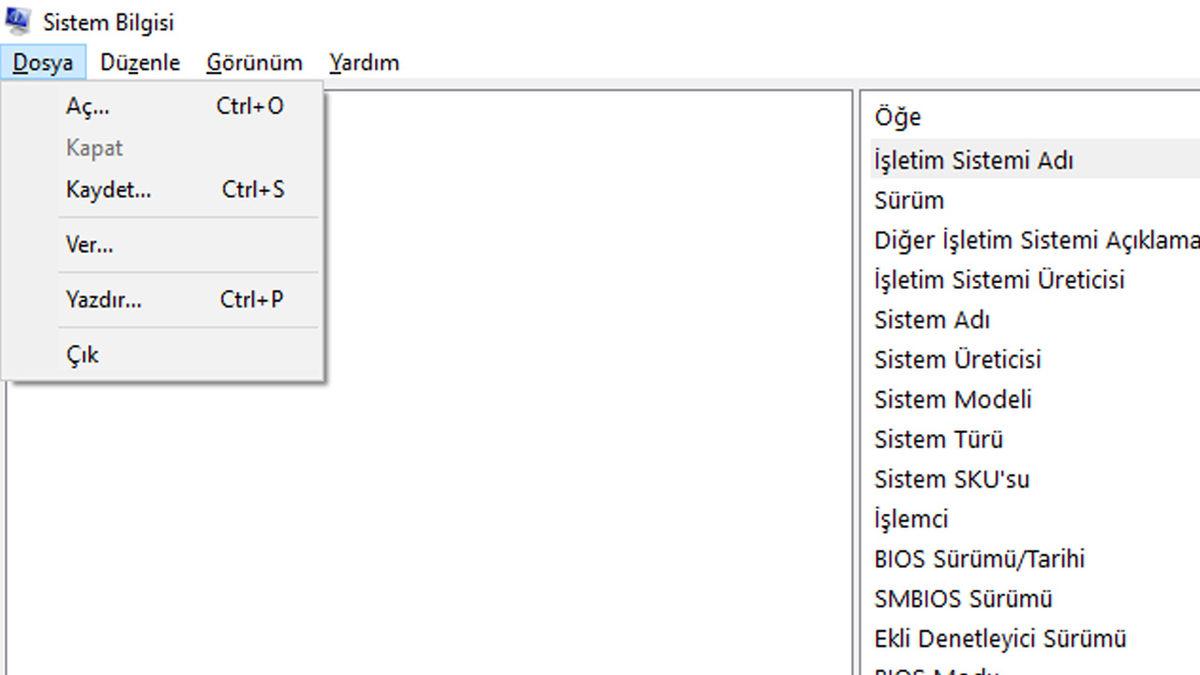Image resolution: width=1200 pixels, height=675 pixels.
Task: Select Aç from the Dosya menu
Action: point(85,106)
